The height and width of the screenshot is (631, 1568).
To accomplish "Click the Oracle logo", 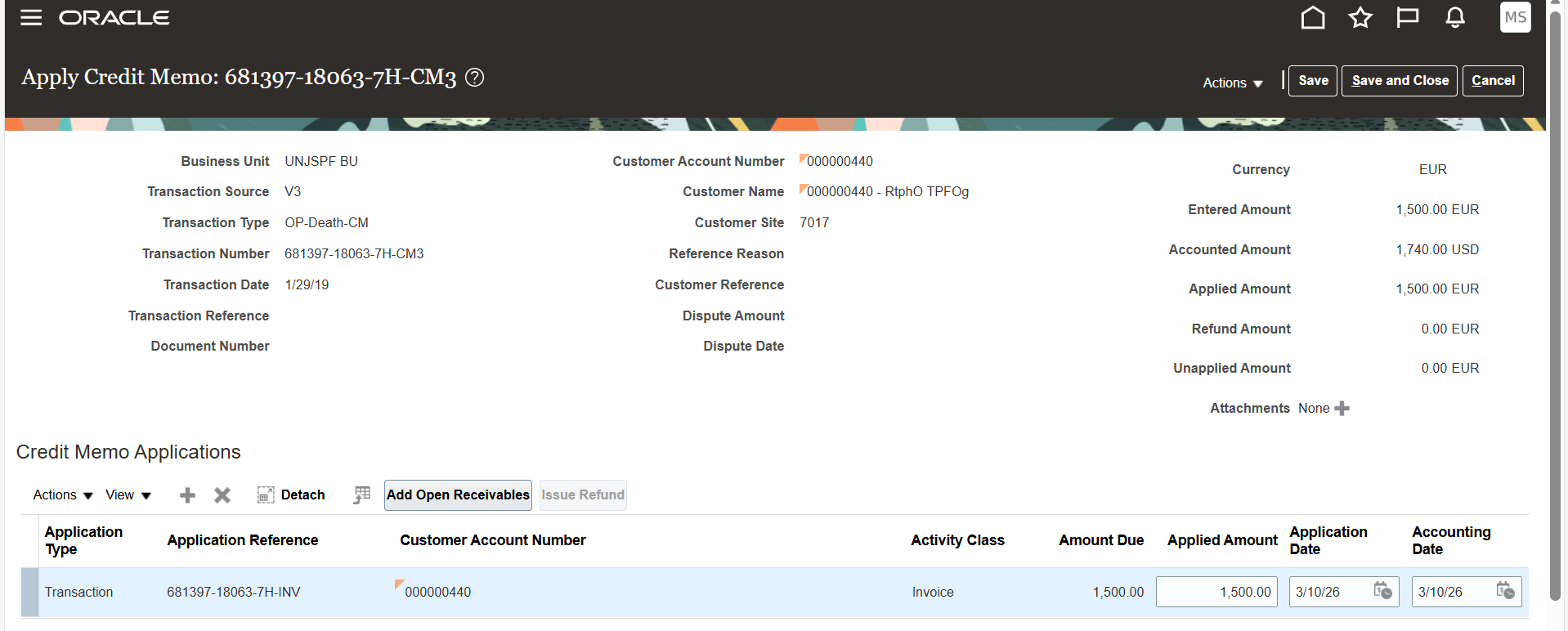I will click(x=114, y=17).
